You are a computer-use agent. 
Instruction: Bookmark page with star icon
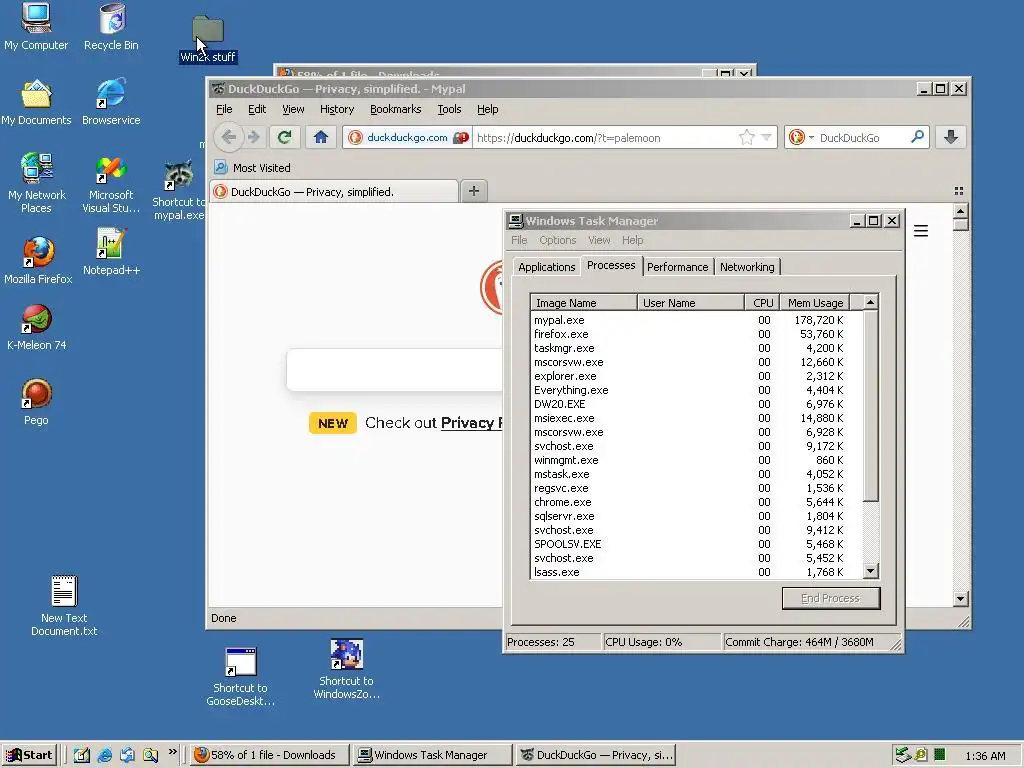coord(746,137)
